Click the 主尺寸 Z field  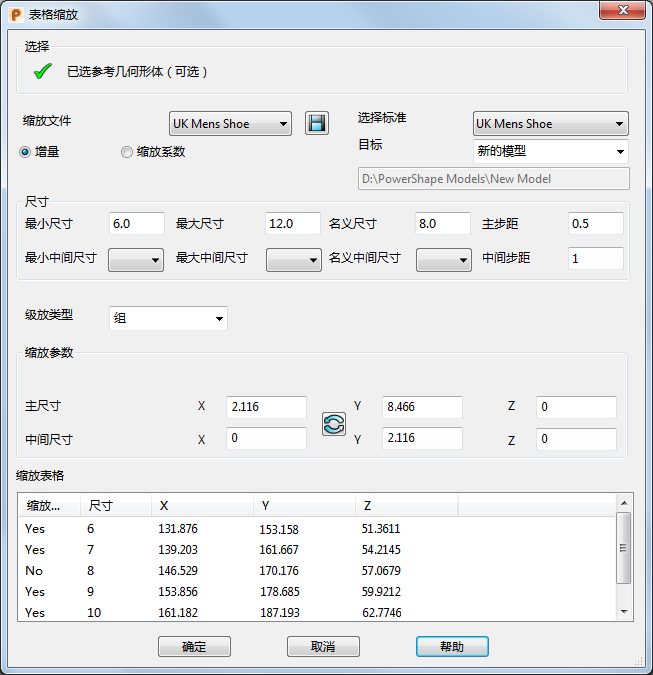pos(576,407)
